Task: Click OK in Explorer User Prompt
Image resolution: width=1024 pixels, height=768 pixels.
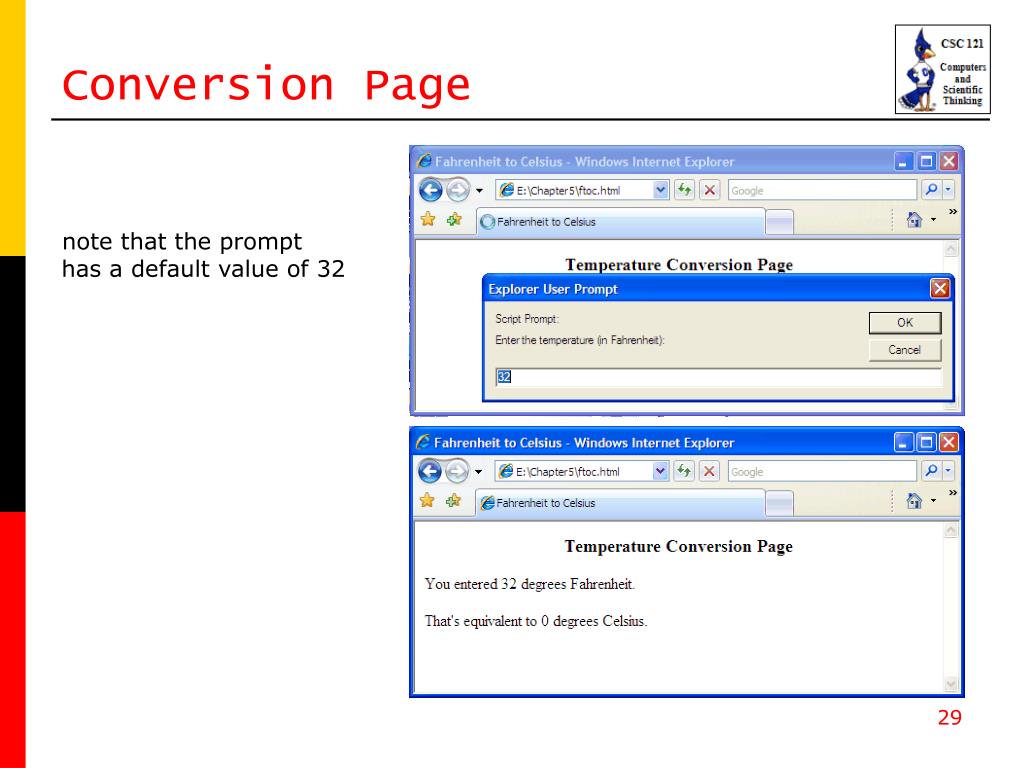Action: click(904, 323)
